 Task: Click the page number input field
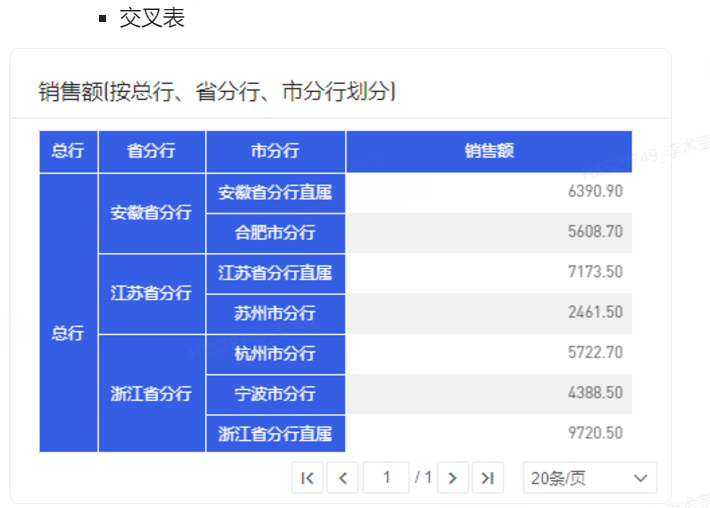(x=387, y=478)
